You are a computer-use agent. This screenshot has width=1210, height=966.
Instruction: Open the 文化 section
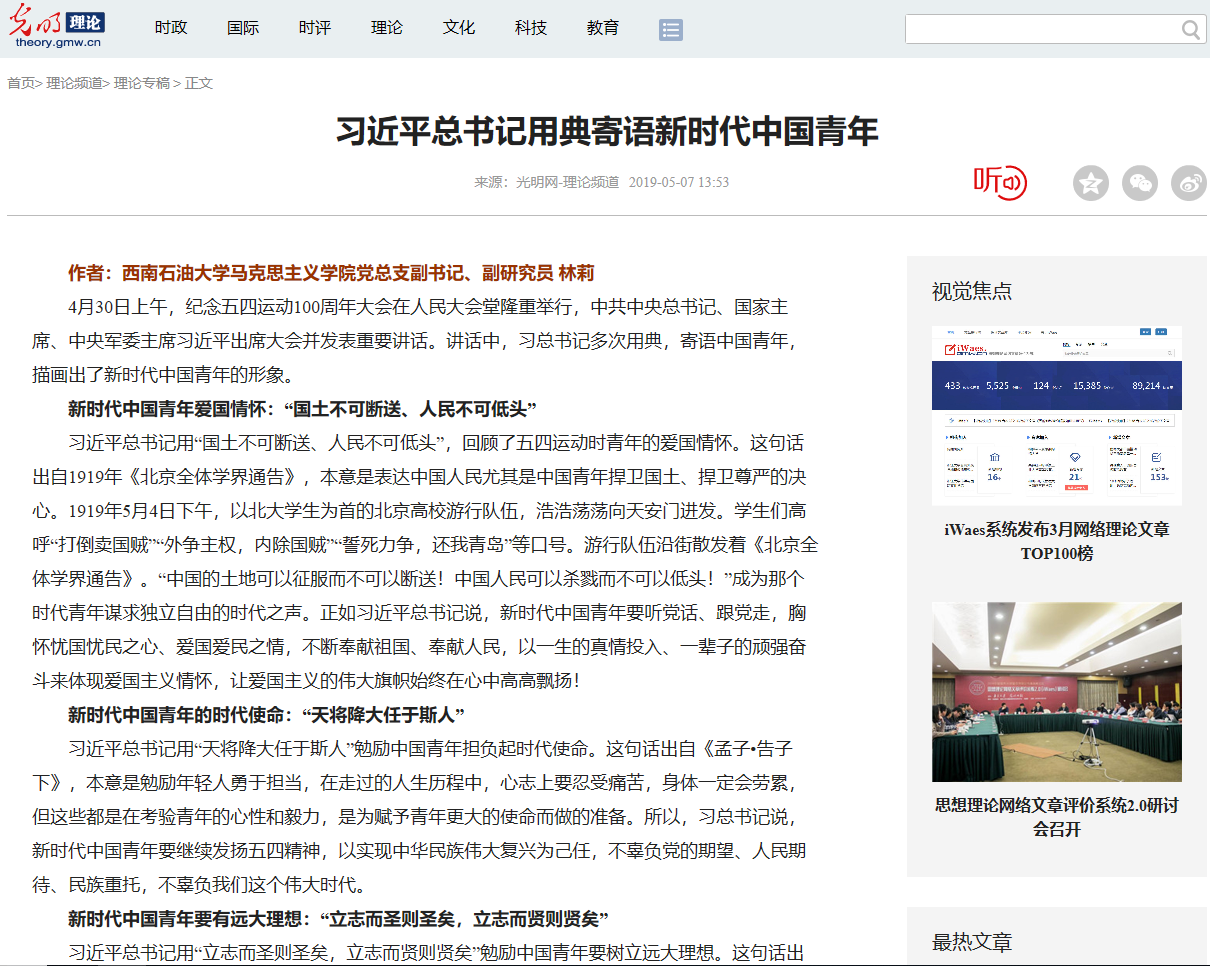pyautogui.click(x=459, y=28)
